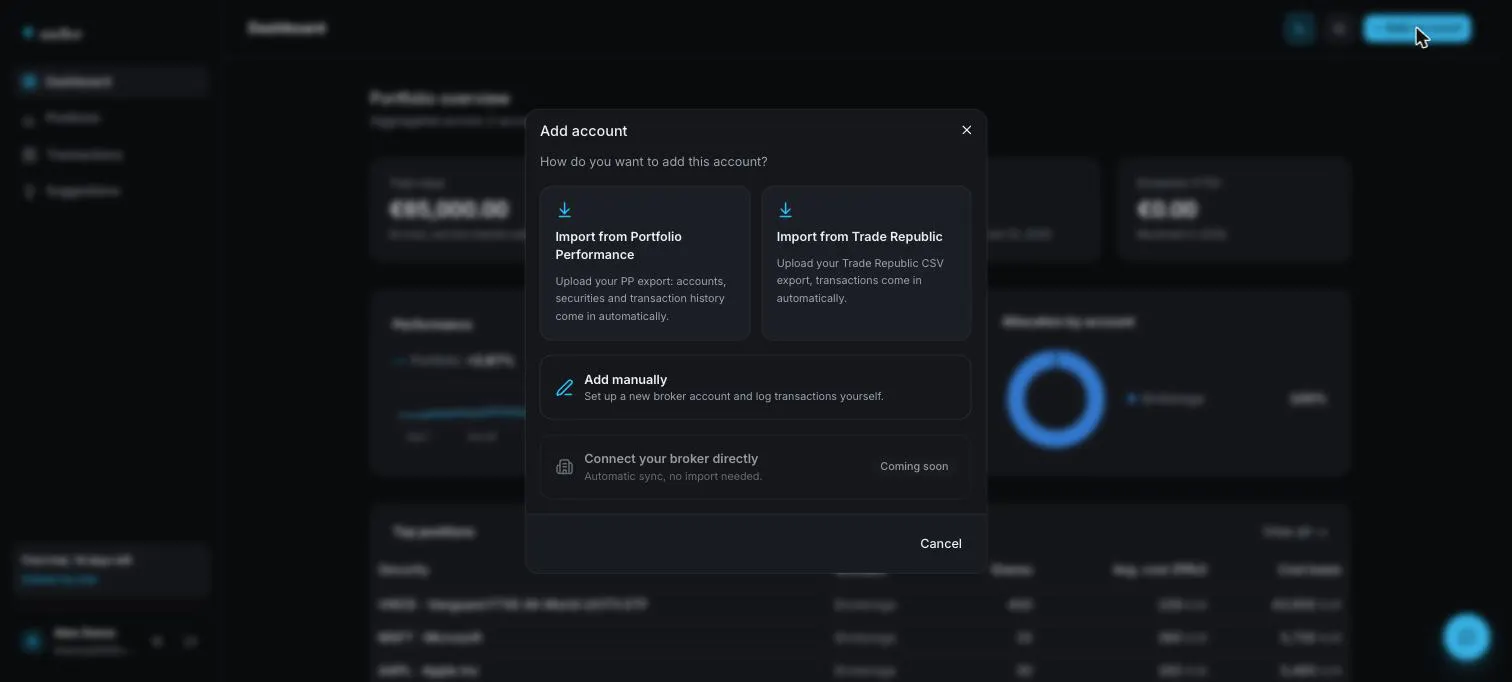Click the bank building icon for broker connection
This screenshot has width=1512, height=682.
pos(564,467)
